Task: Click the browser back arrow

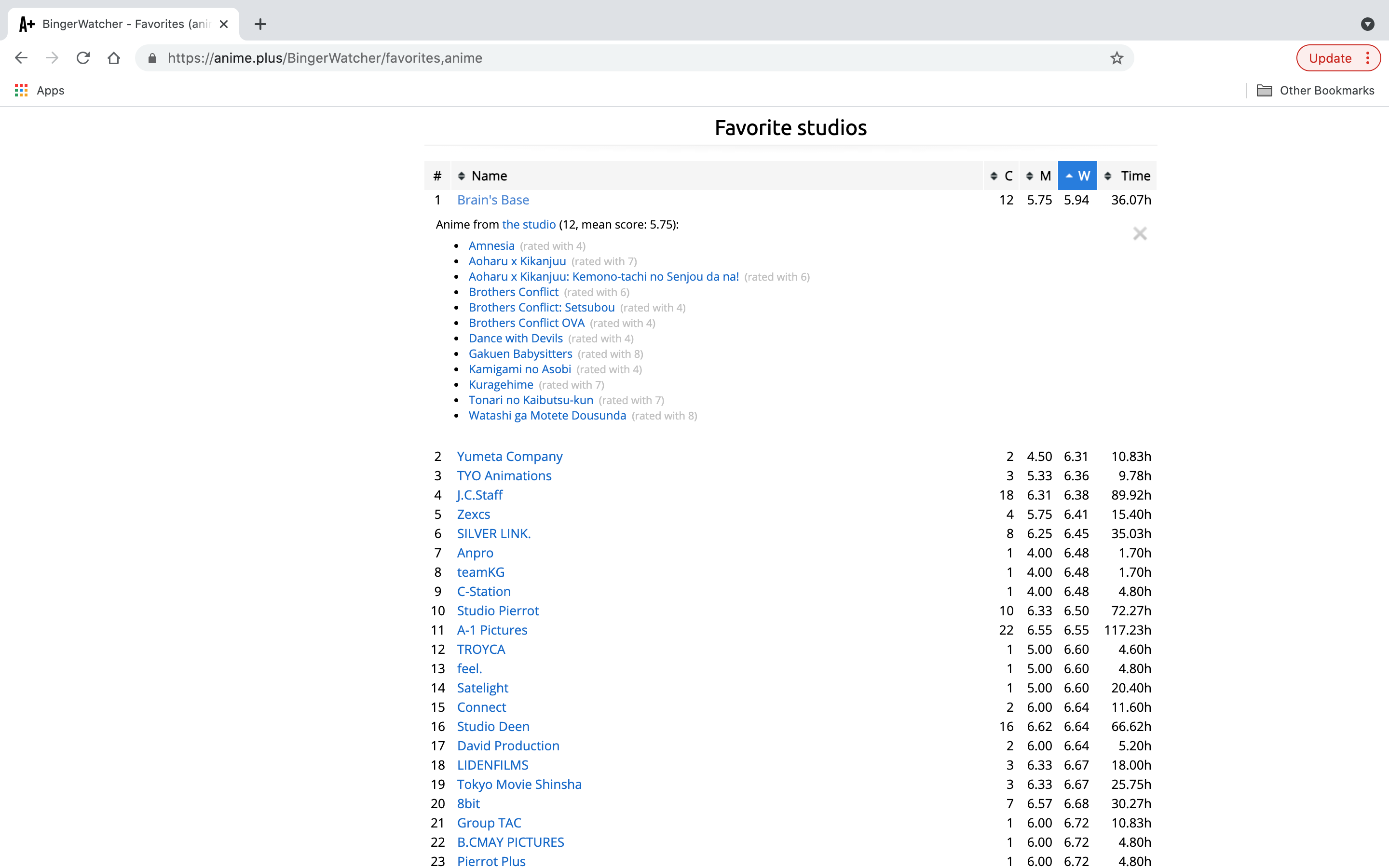Action: [x=21, y=58]
